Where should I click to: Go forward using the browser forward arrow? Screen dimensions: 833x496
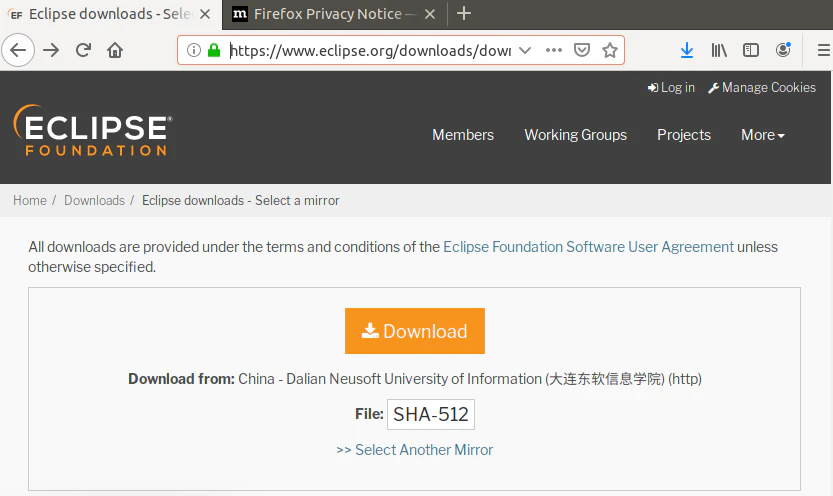point(51,50)
